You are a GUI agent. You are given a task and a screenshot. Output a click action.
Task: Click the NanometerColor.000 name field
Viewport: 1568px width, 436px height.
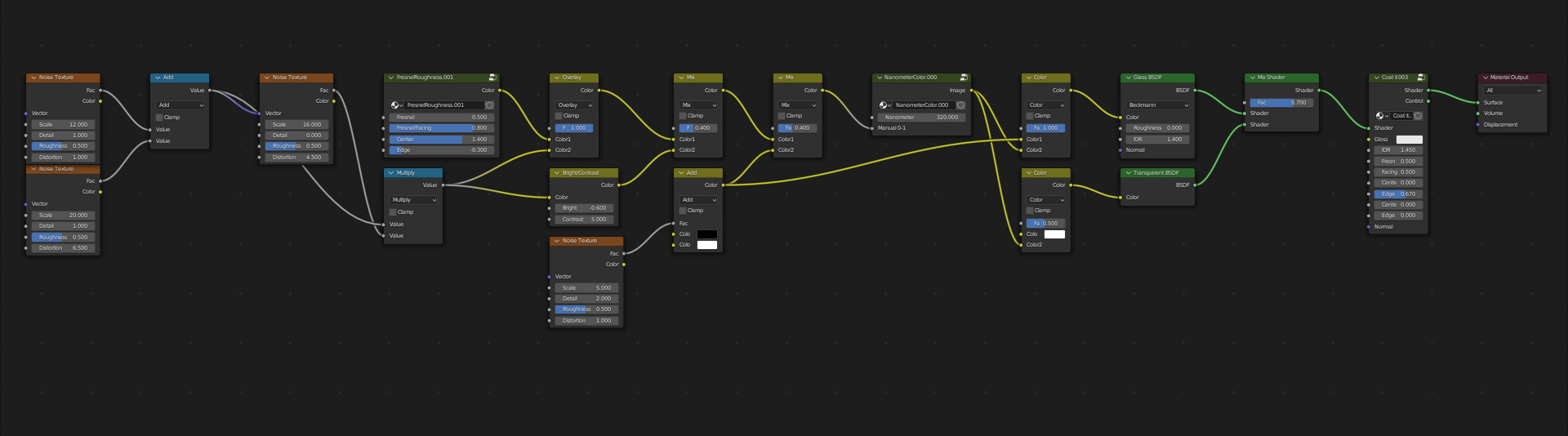pyautogui.click(x=924, y=105)
